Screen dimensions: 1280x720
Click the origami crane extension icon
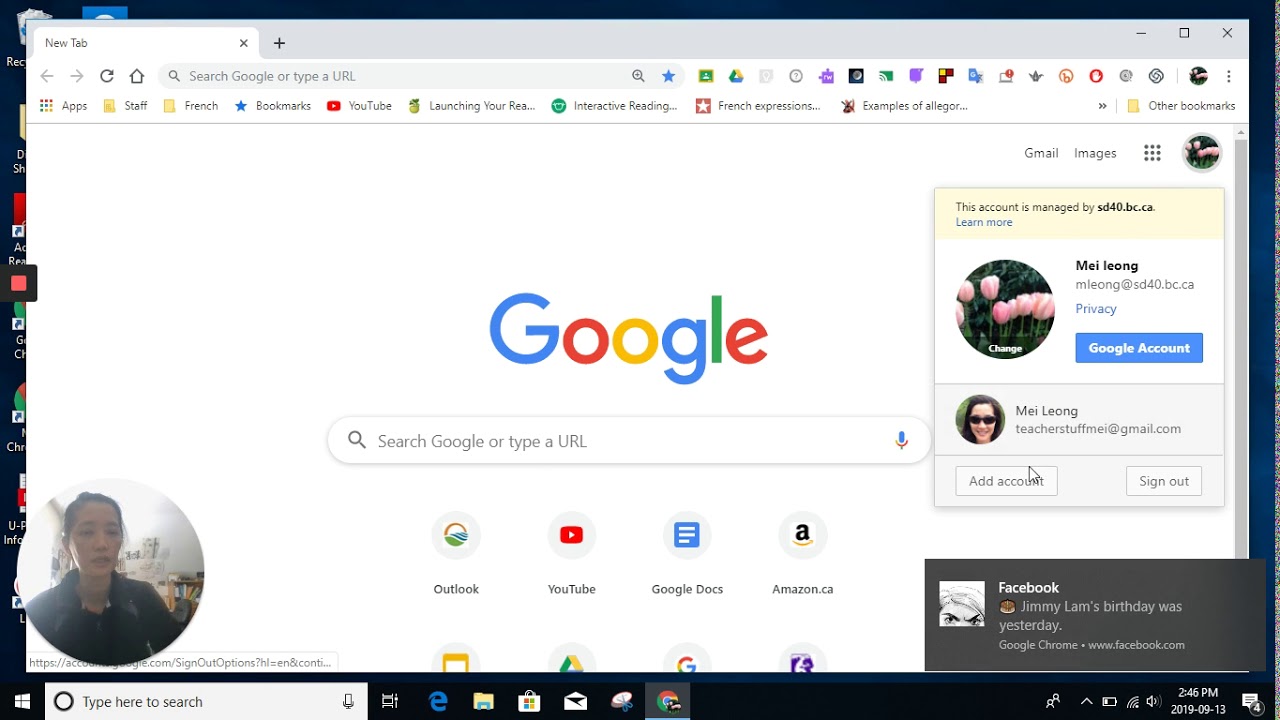tap(1036, 76)
